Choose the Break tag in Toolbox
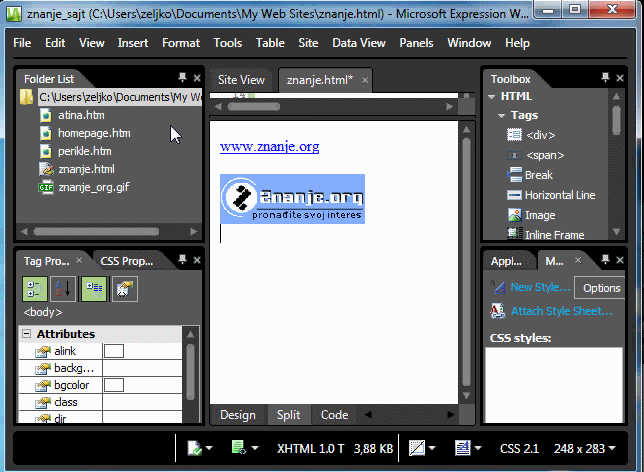 (x=537, y=175)
